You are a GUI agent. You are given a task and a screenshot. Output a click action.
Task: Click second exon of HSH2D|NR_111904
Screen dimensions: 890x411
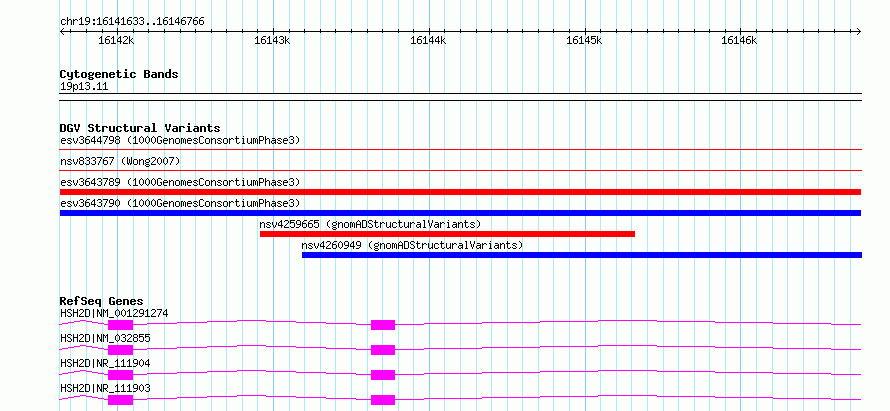(383, 375)
